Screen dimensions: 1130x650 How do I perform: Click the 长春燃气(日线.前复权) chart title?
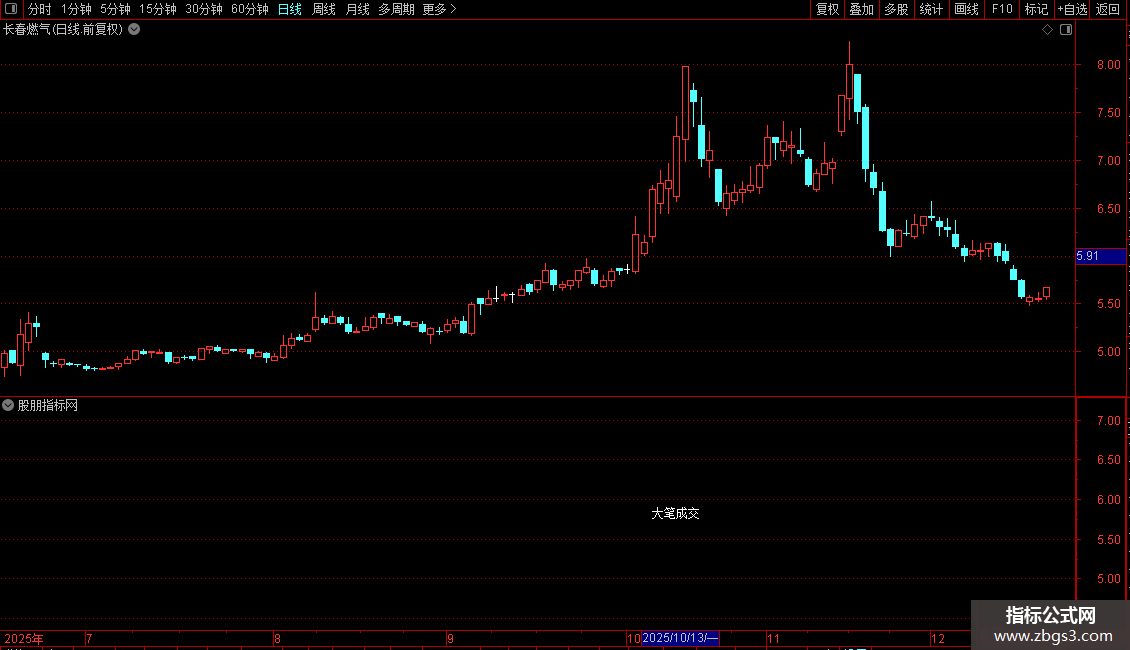coord(63,30)
